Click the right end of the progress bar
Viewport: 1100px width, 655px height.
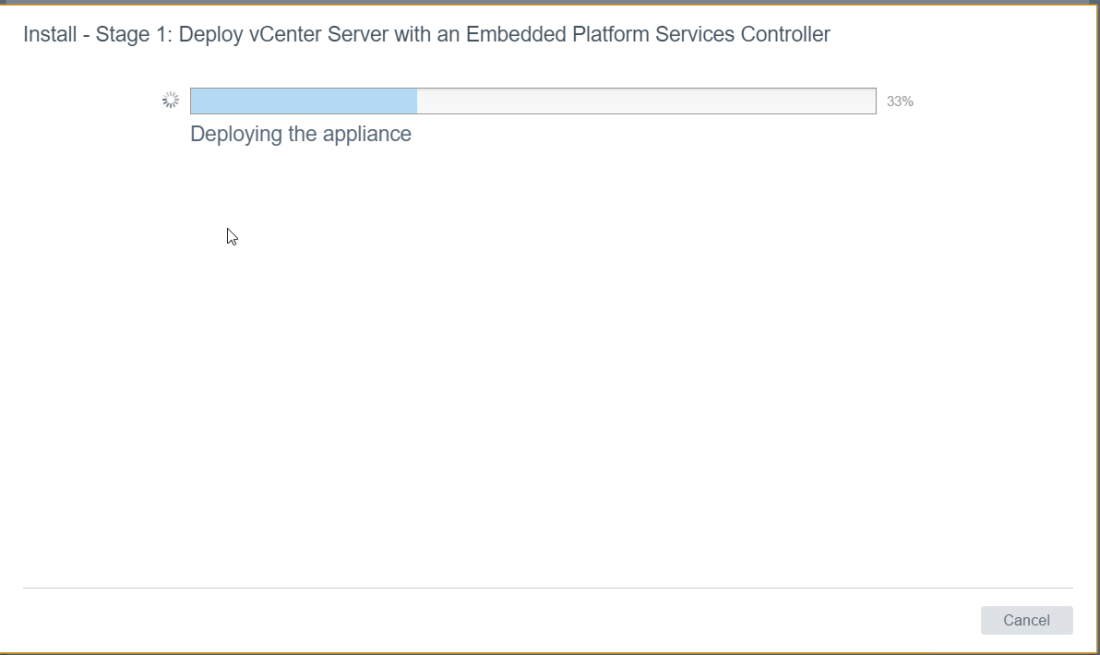pos(872,101)
